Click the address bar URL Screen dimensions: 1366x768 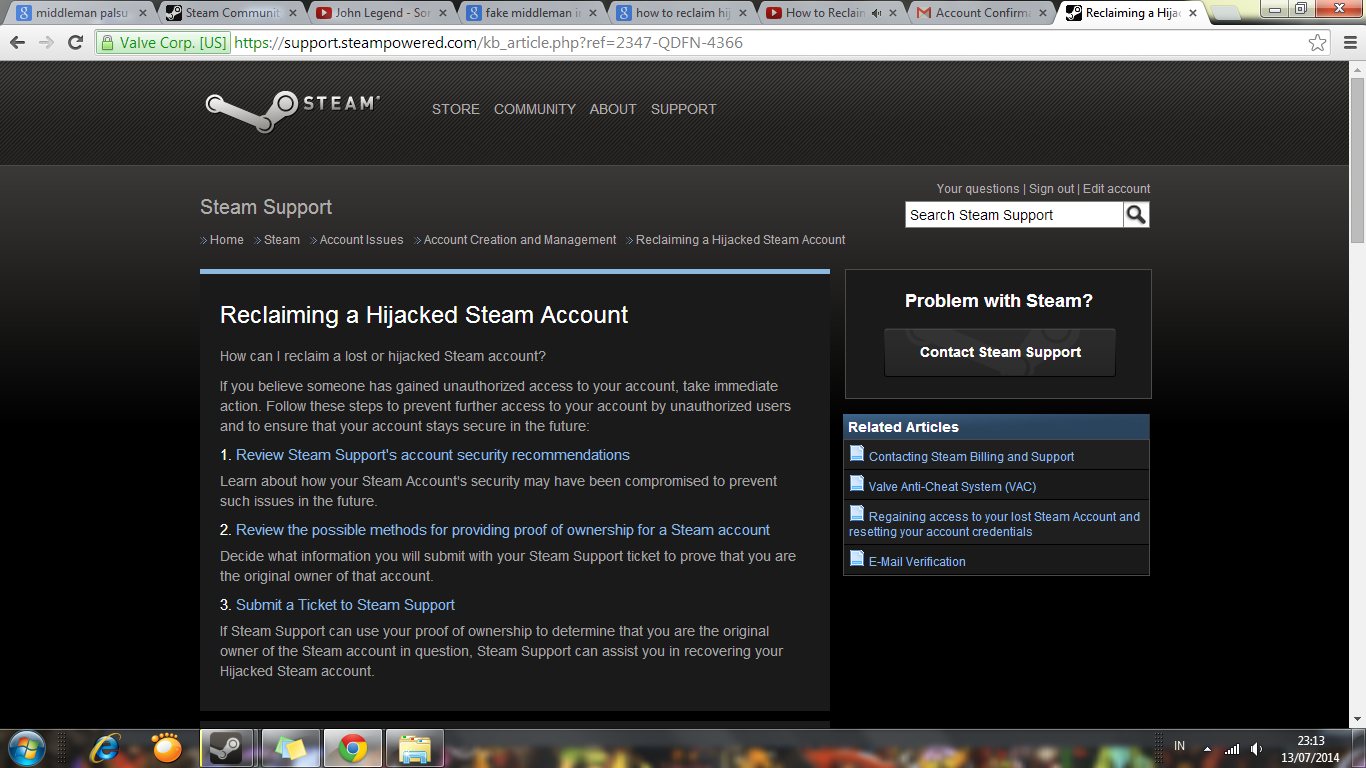(489, 43)
